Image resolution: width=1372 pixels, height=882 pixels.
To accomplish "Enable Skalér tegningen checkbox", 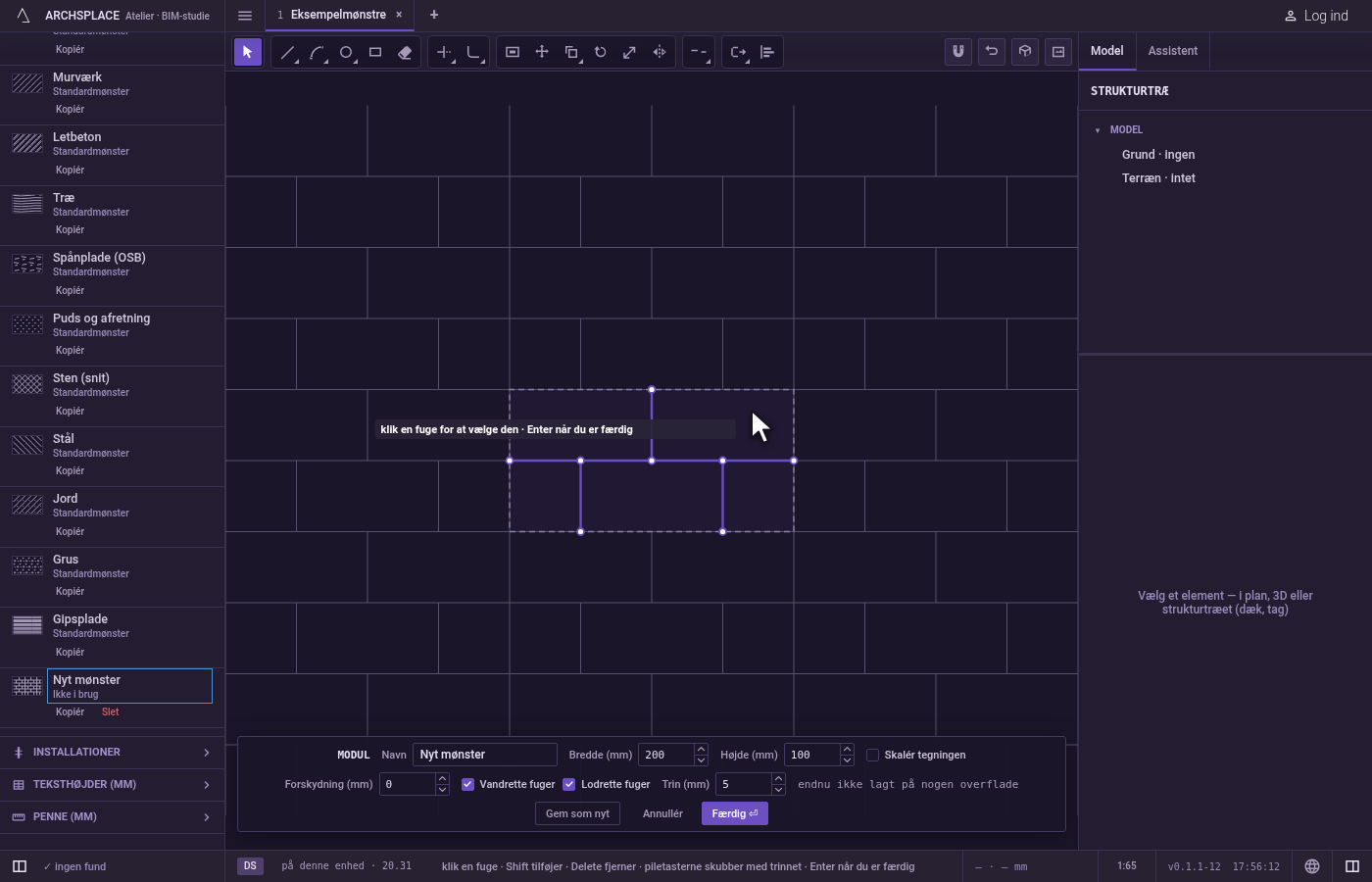I will click(872, 755).
